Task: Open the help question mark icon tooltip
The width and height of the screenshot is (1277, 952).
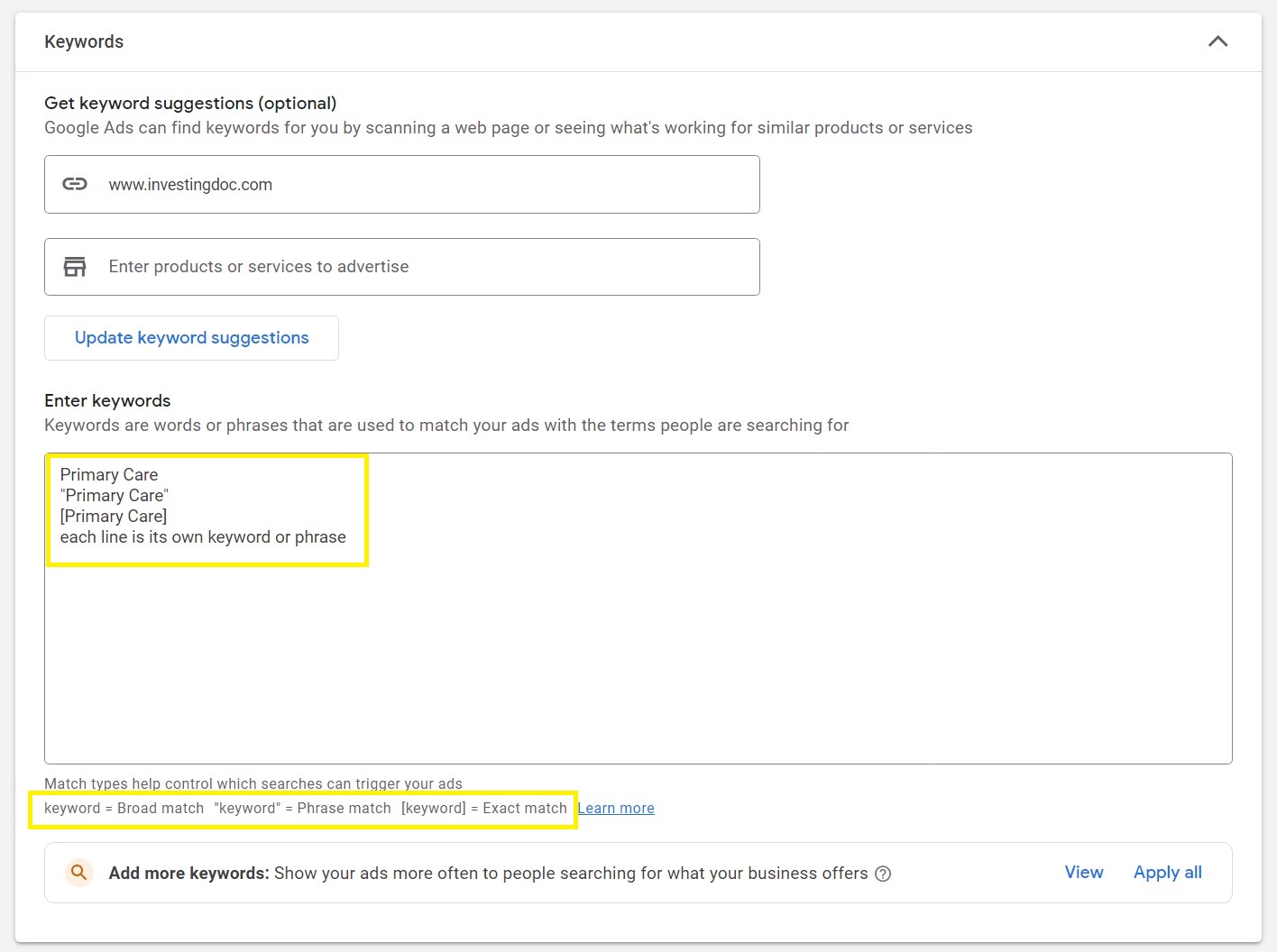Action: pyautogui.click(x=883, y=874)
